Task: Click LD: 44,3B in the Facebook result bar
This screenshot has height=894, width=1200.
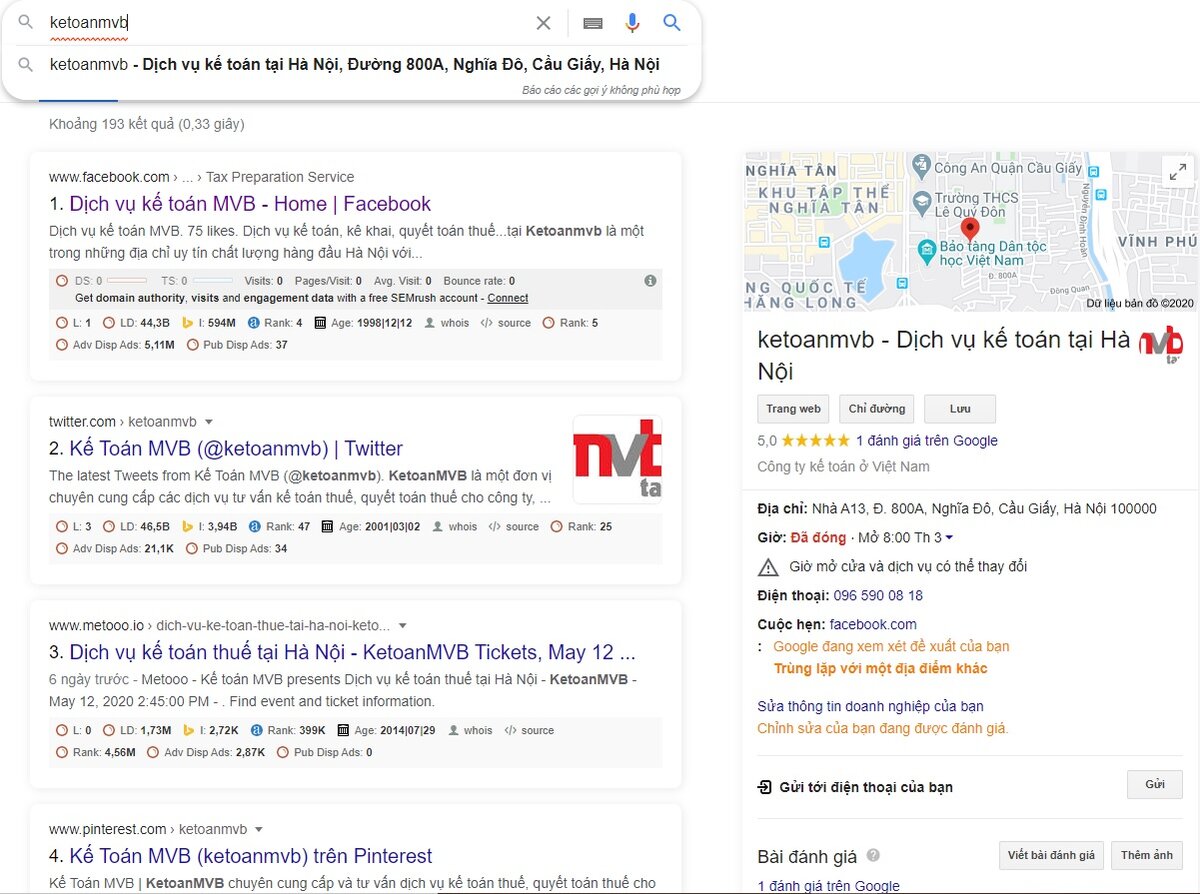Action: coord(144,323)
